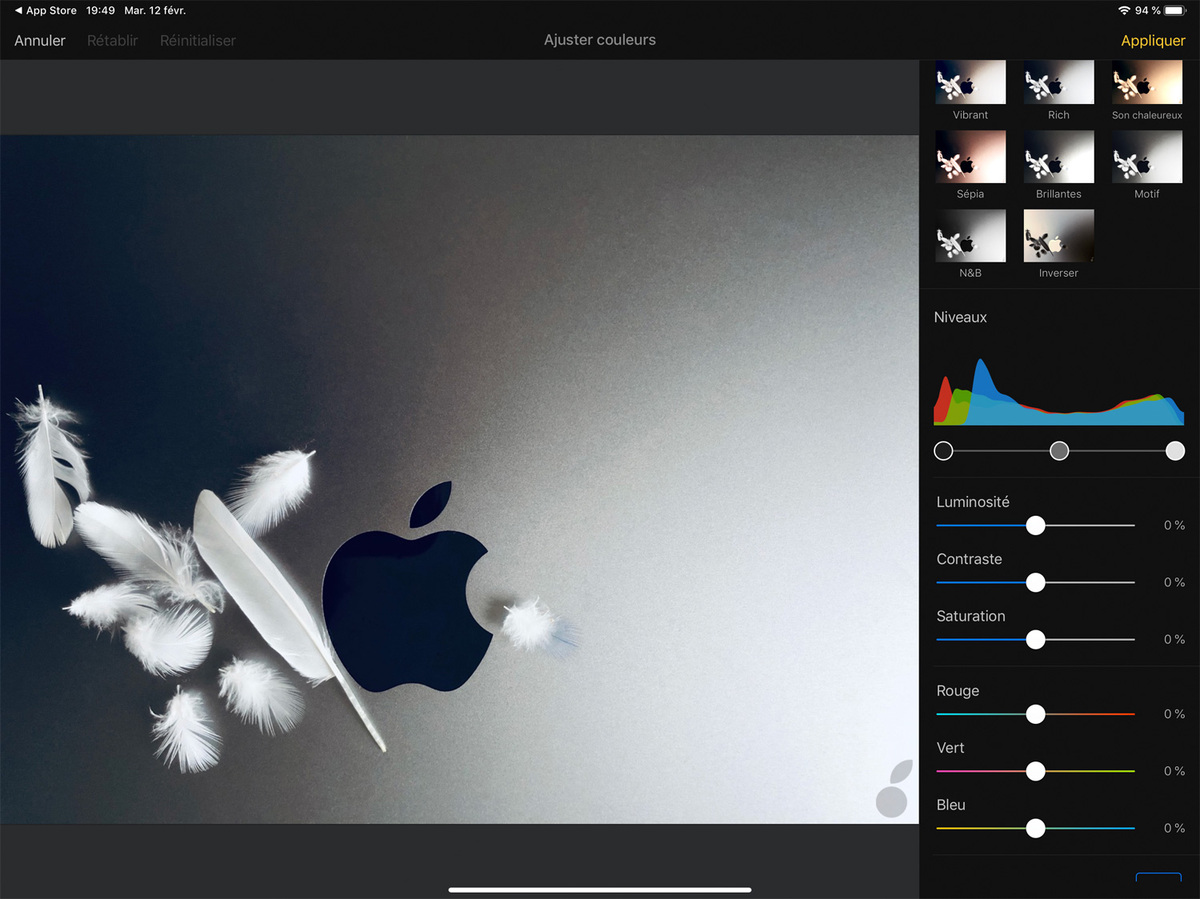Click the Mar. 12 févr. date
This screenshot has height=899, width=1200.
click(156, 11)
